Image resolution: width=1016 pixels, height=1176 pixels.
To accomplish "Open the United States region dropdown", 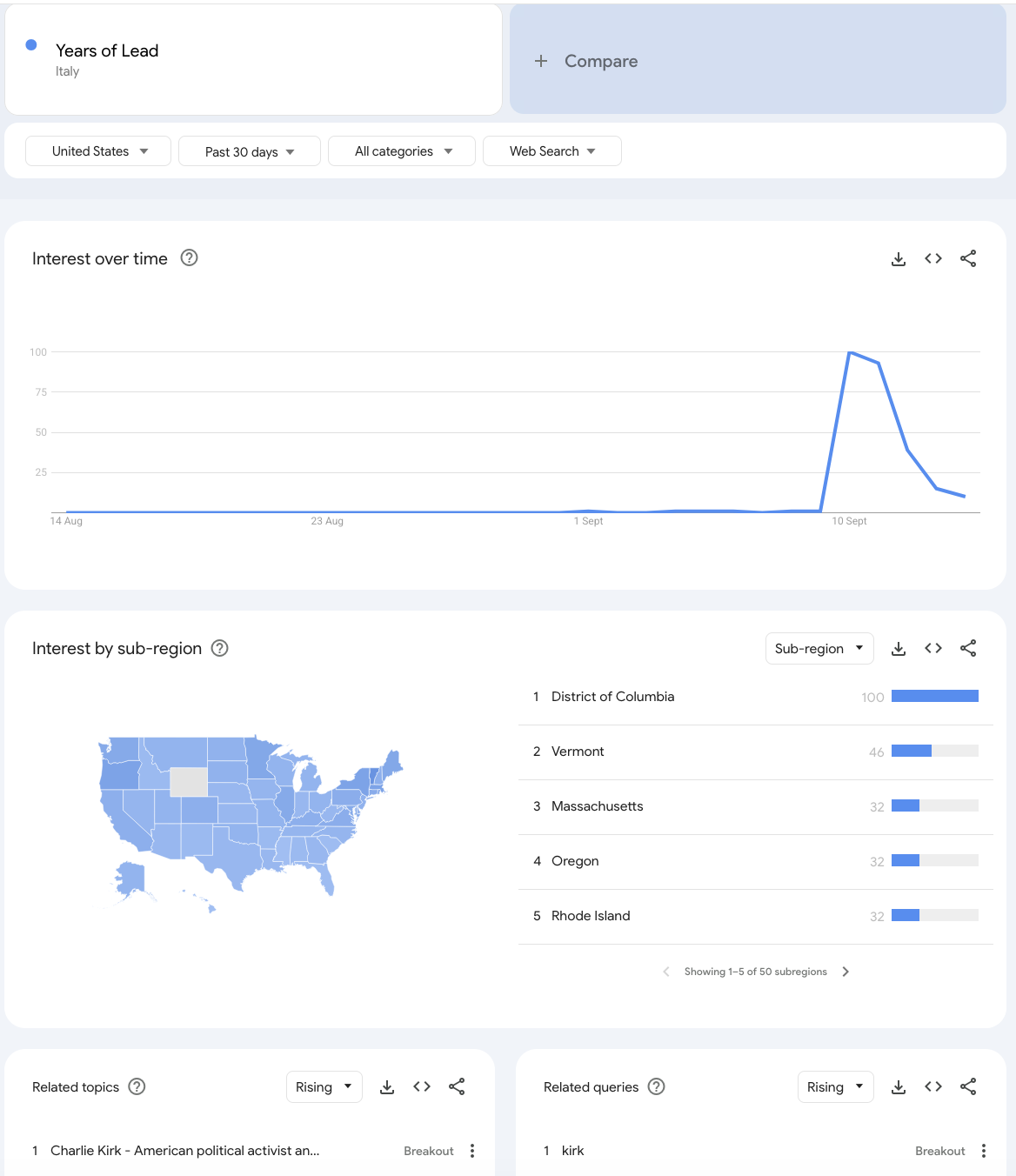I will click(98, 151).
